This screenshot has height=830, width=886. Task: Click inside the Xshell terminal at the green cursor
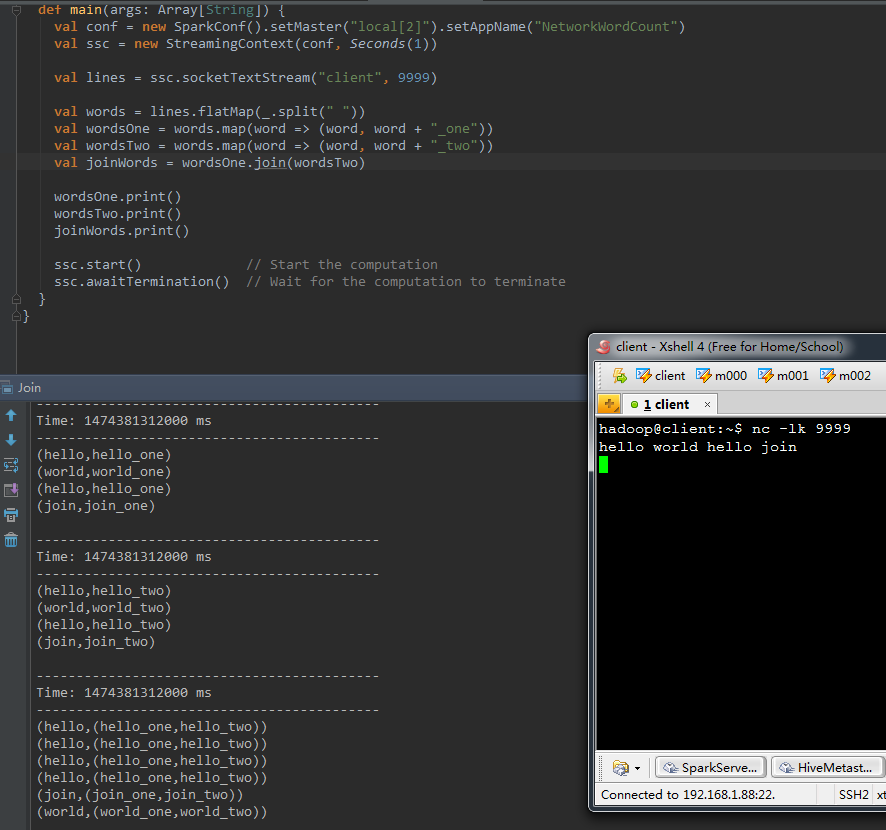pyautogui.click(x=603, y=464)
